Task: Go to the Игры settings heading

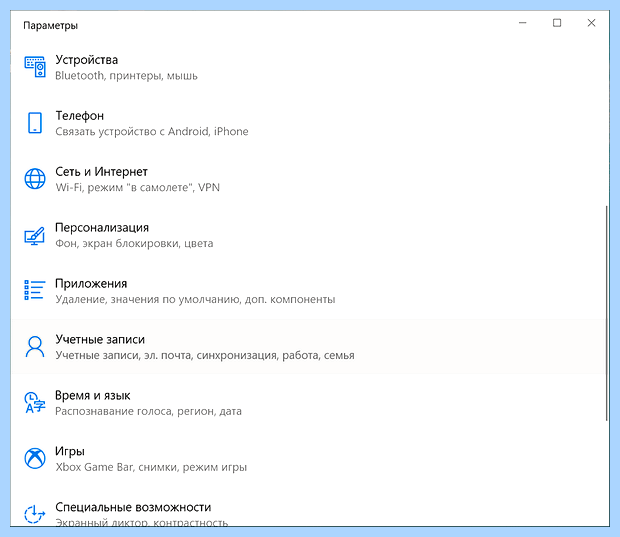Action: coord(70,451)
